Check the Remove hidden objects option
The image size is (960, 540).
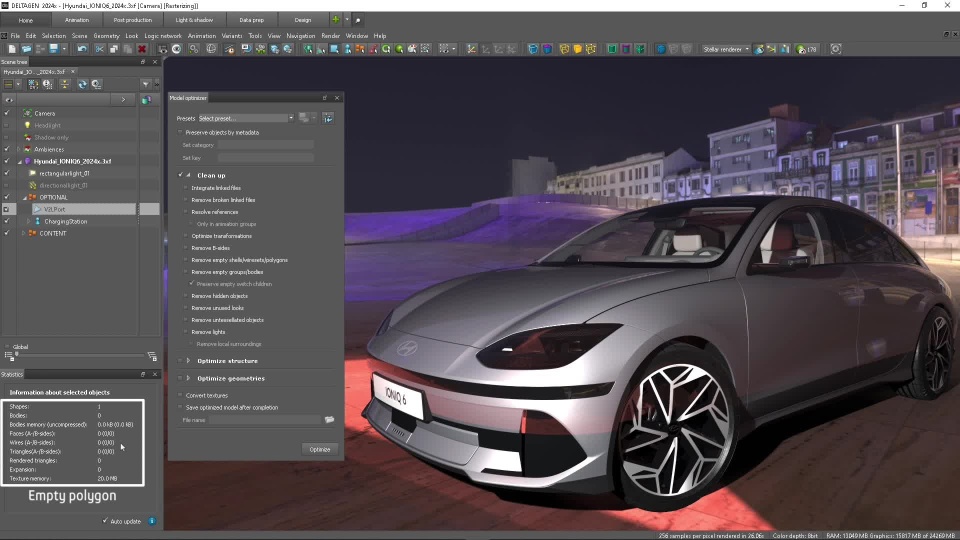coord(186,296)
